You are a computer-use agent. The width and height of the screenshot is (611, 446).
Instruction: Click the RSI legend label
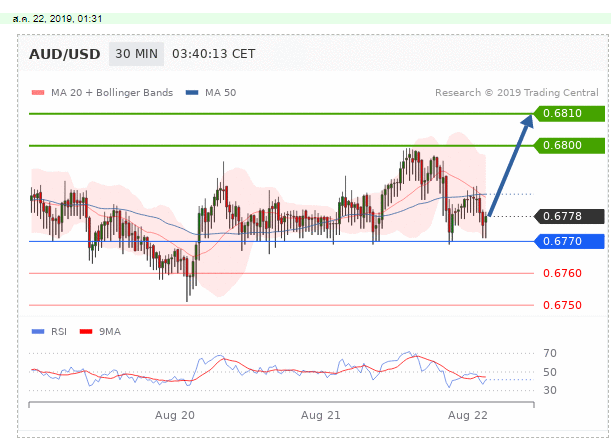point(59,332)
